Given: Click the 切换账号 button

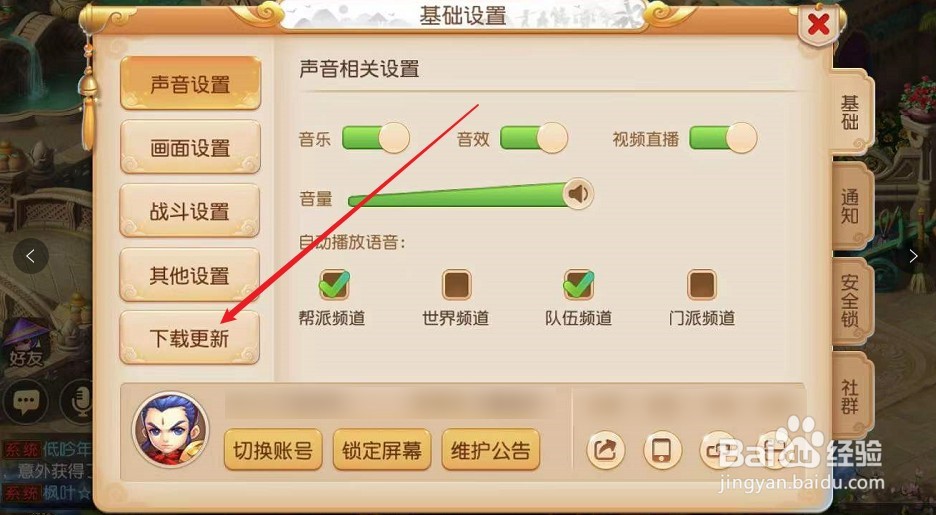Looking at the screenshot, I should tap(273, 449).
